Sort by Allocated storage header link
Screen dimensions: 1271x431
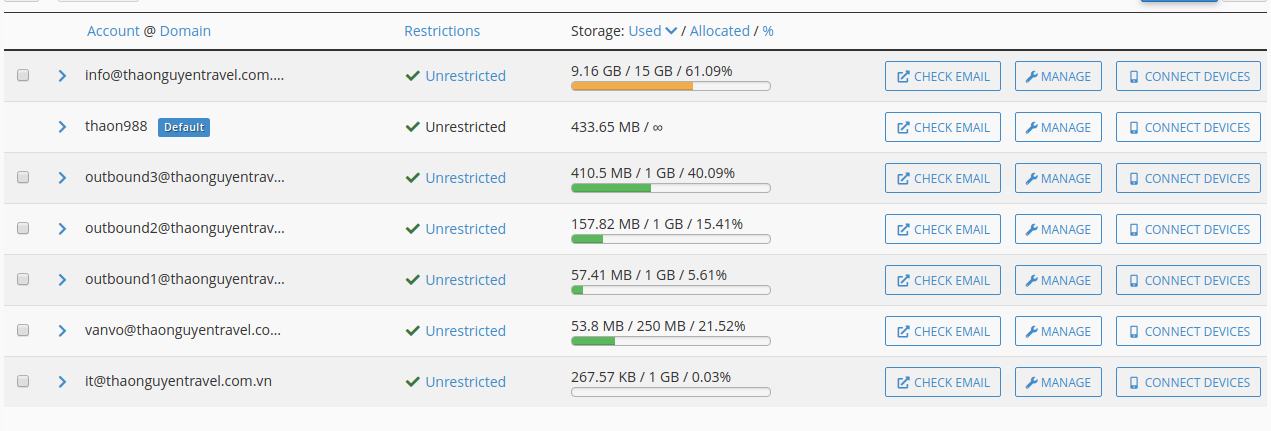720,31
